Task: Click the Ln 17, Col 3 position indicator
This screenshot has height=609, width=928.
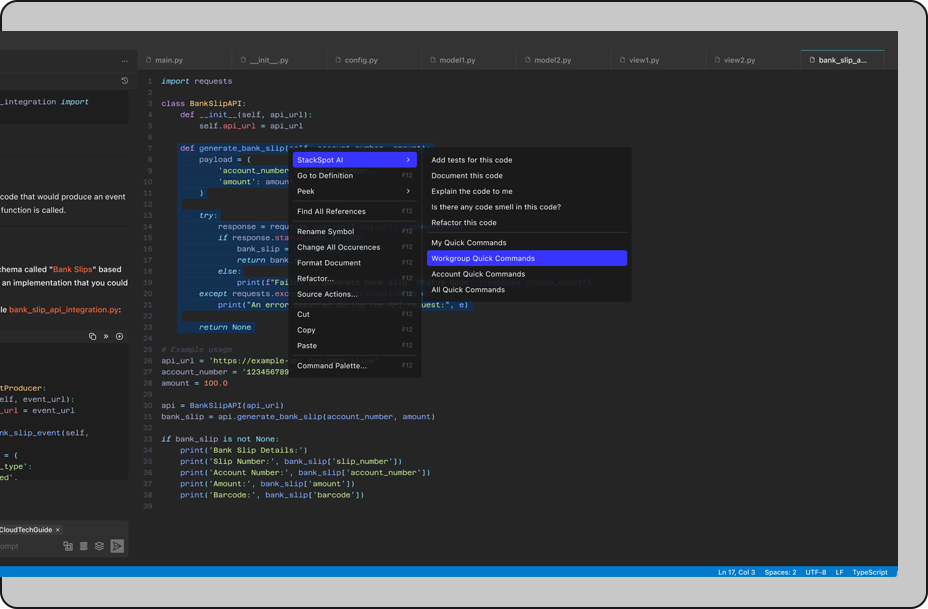Action: 736,572
